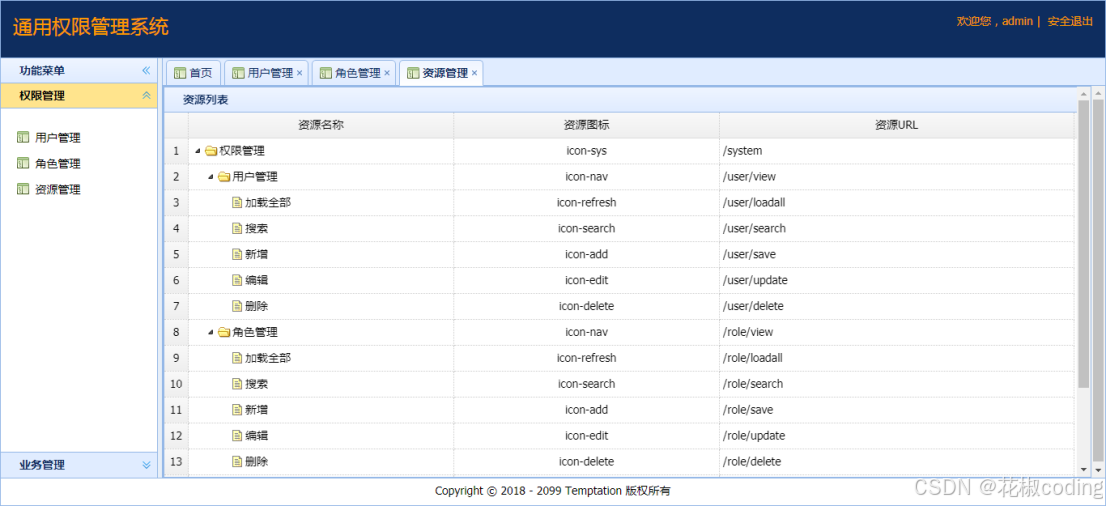The width and height of the screenshot is (1107, 507).
Task: Select the /user/update URL cell
Action: 897,280
